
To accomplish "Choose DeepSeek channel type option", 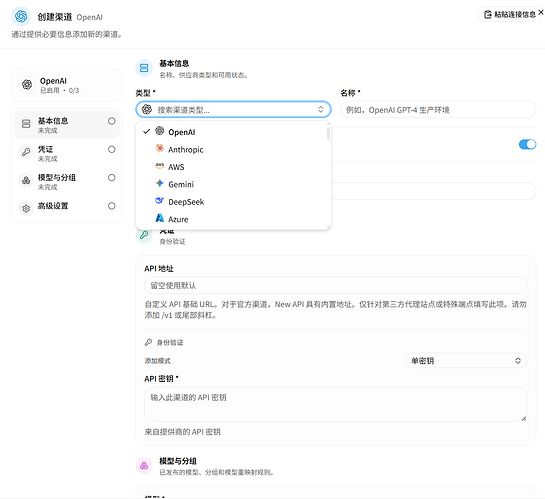I will [x=231, y=202].
